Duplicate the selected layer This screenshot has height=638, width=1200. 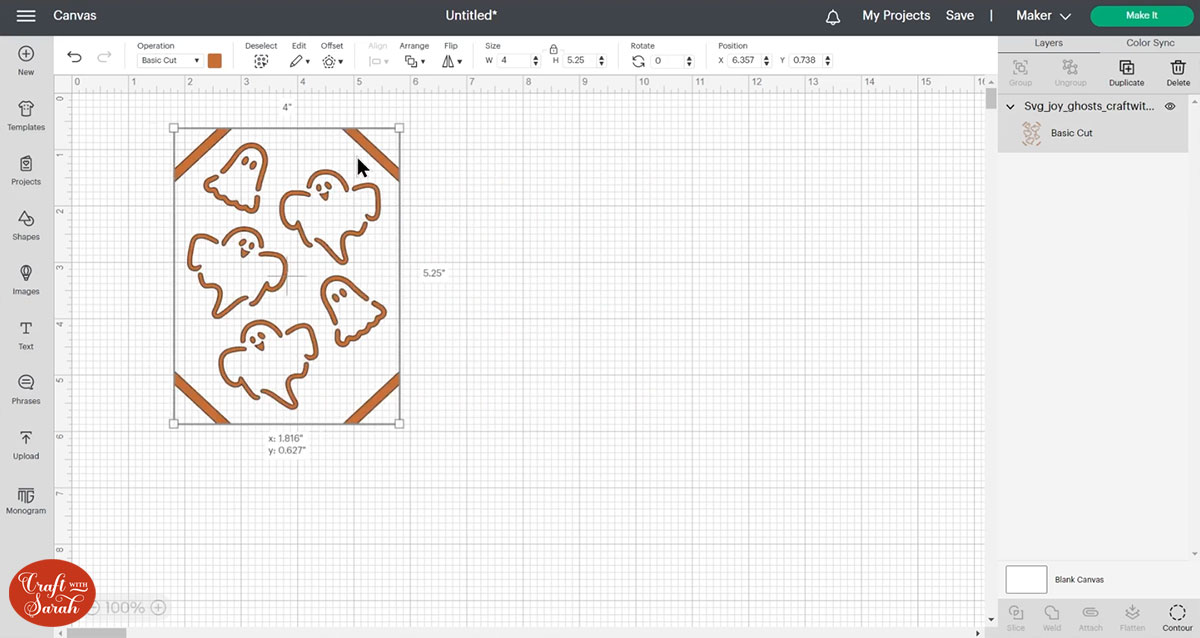pos(1126,71)
